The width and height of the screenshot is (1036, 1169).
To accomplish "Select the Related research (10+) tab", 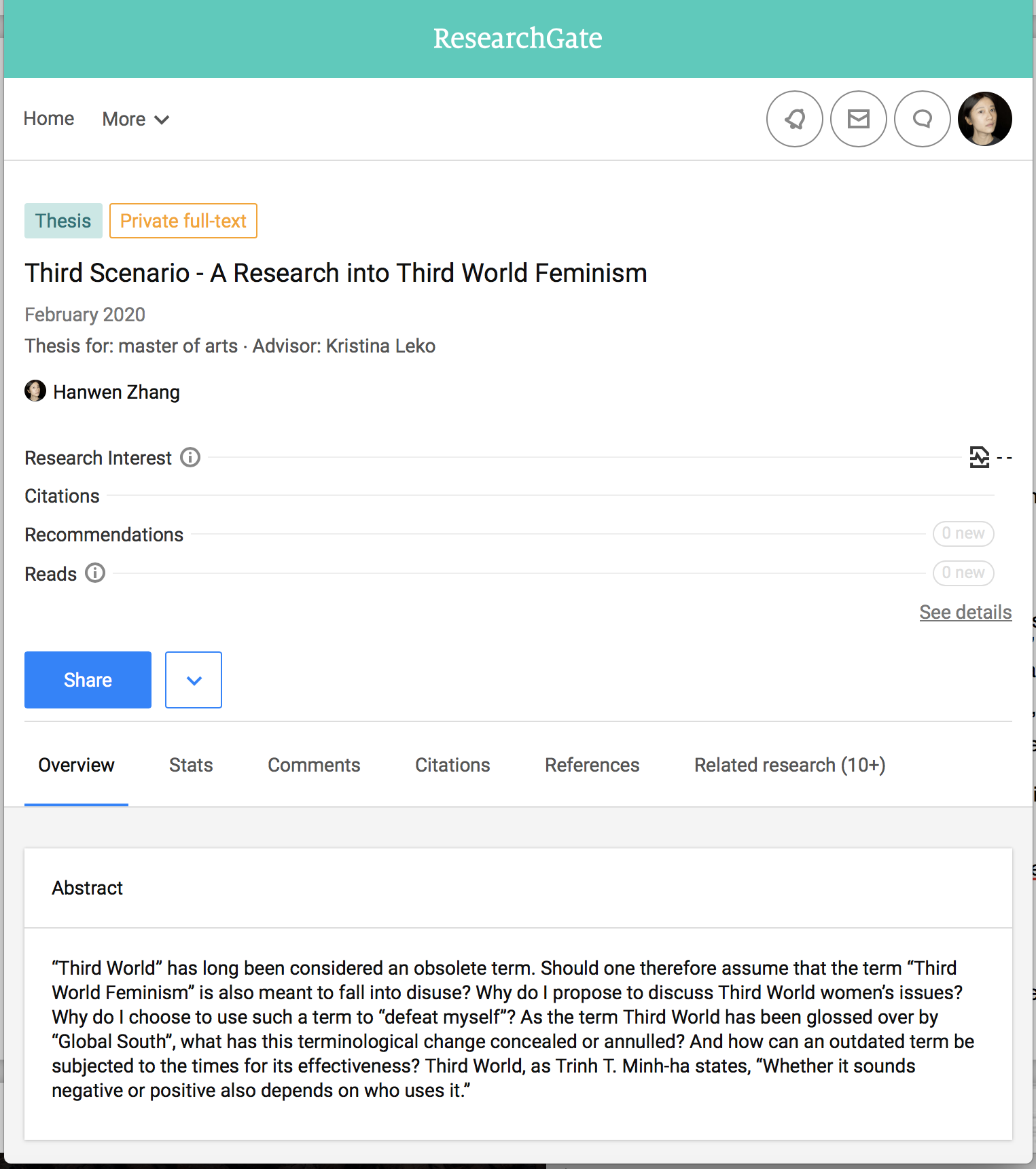I will coord(789,765).
